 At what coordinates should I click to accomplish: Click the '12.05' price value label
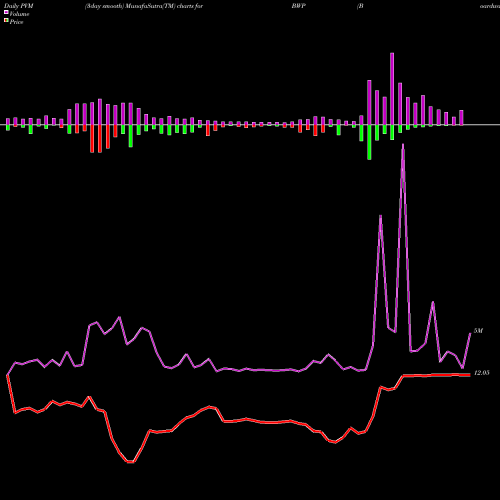481,373
